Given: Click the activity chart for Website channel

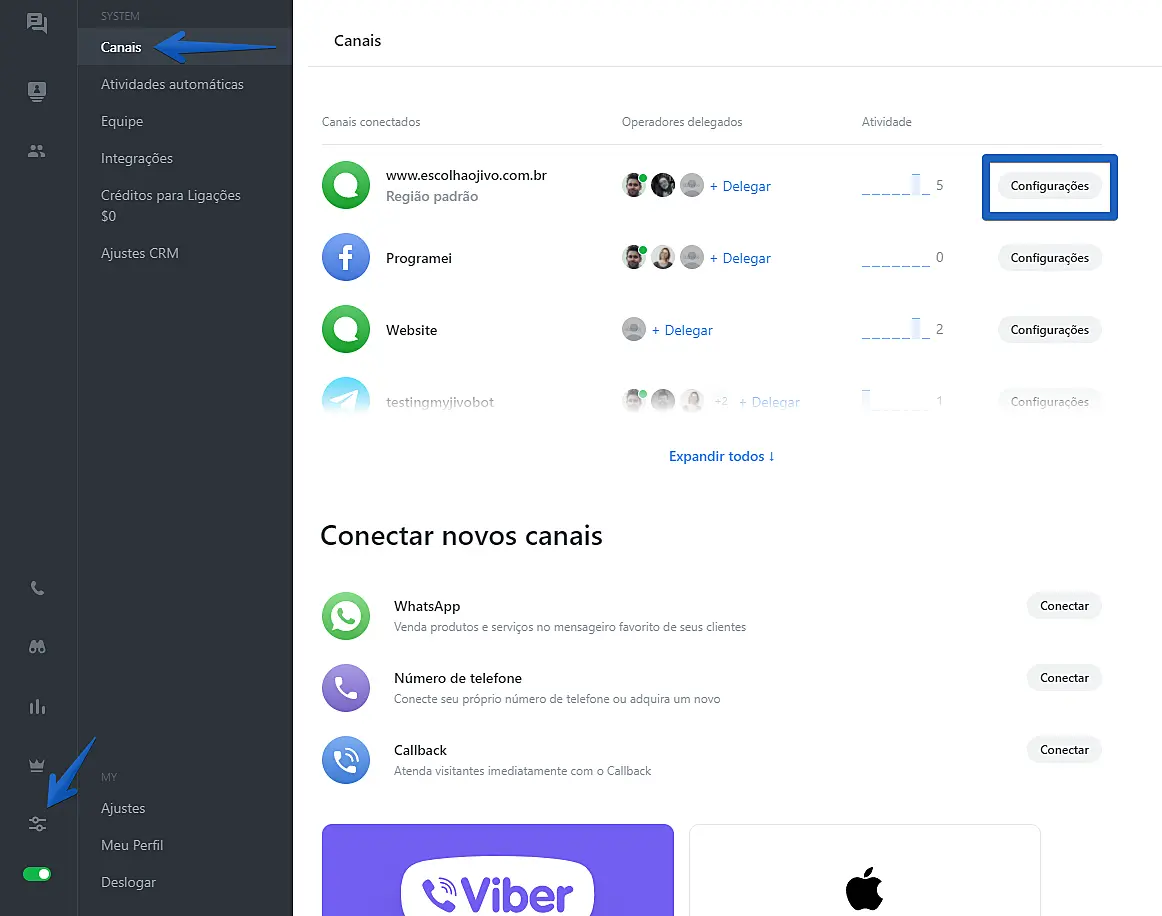Looking at the screenshot, I should point(895,329).
